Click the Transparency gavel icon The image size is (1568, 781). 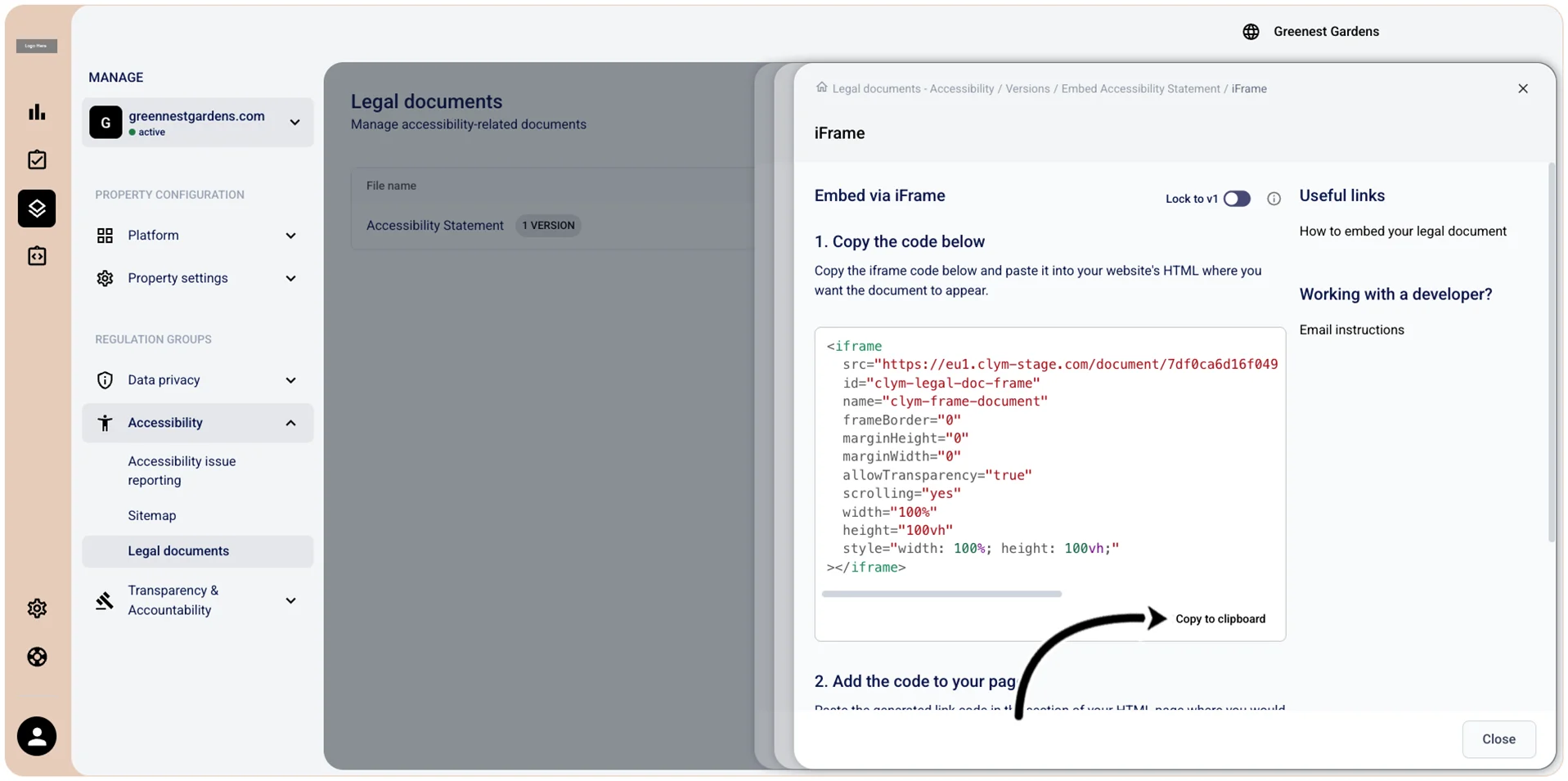coord(105,601)
